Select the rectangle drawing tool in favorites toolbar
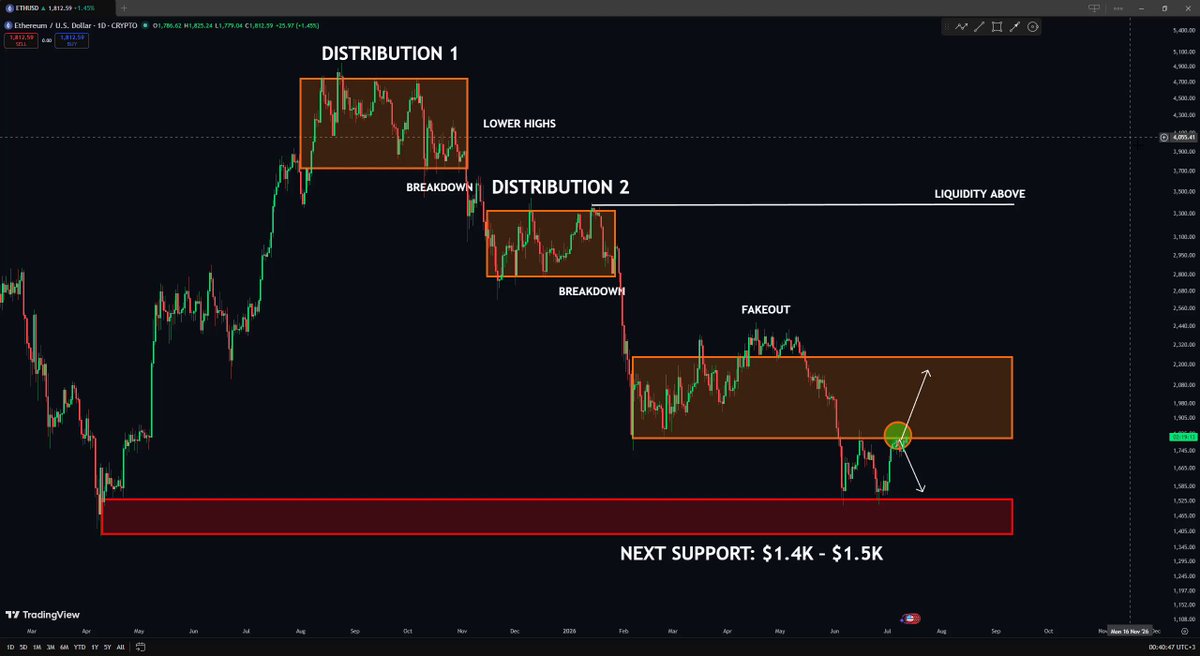 997,27
